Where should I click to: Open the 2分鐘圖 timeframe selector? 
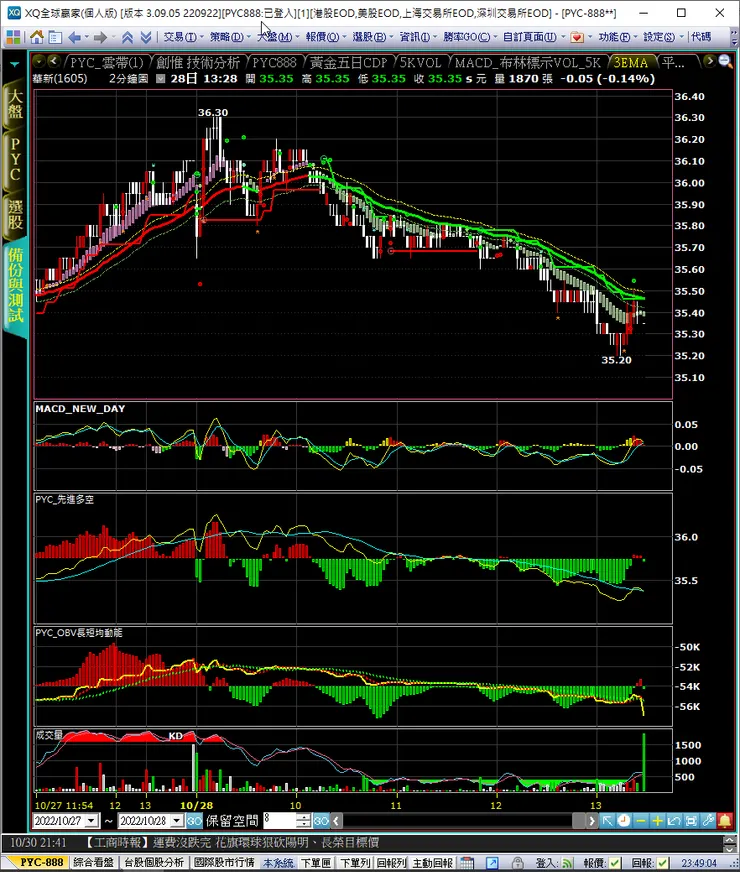pos(128,79)
